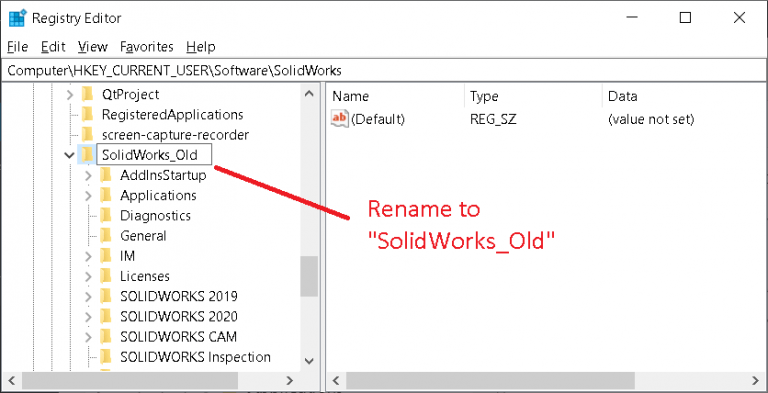Click the tree pane scroll up arrow
The width and height of the screenshot is (768, 393).
(309, 94)
